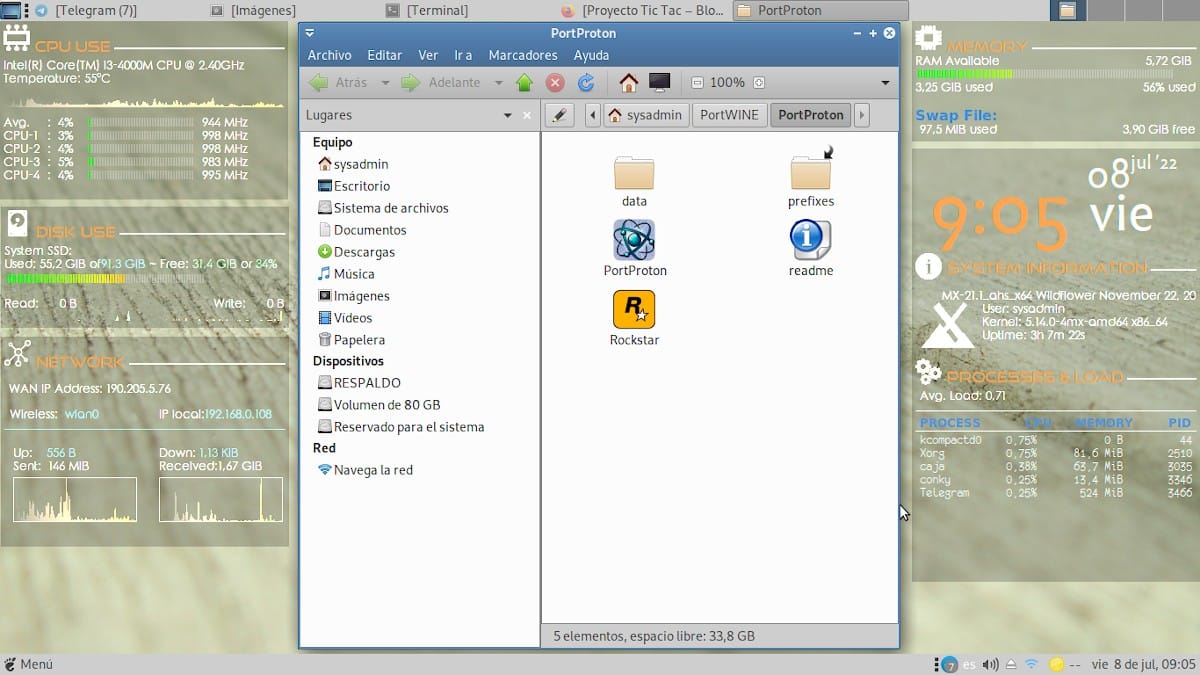This screenshot has height=675, width=1200.
Task: Click the Computer monitor toolbar icon
Action: tap(659, 83)
